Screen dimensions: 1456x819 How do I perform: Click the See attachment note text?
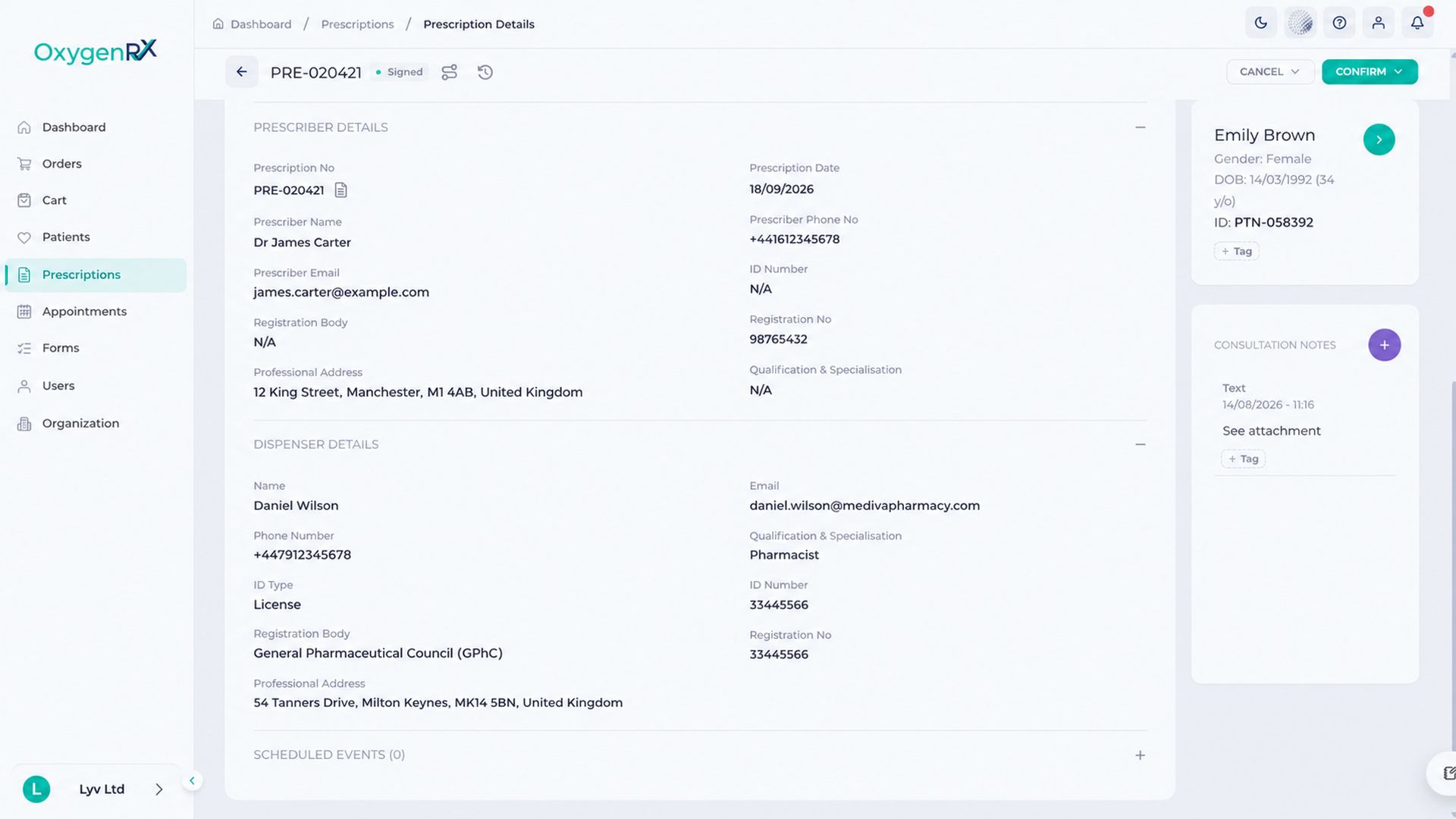tap(1272, 431)
